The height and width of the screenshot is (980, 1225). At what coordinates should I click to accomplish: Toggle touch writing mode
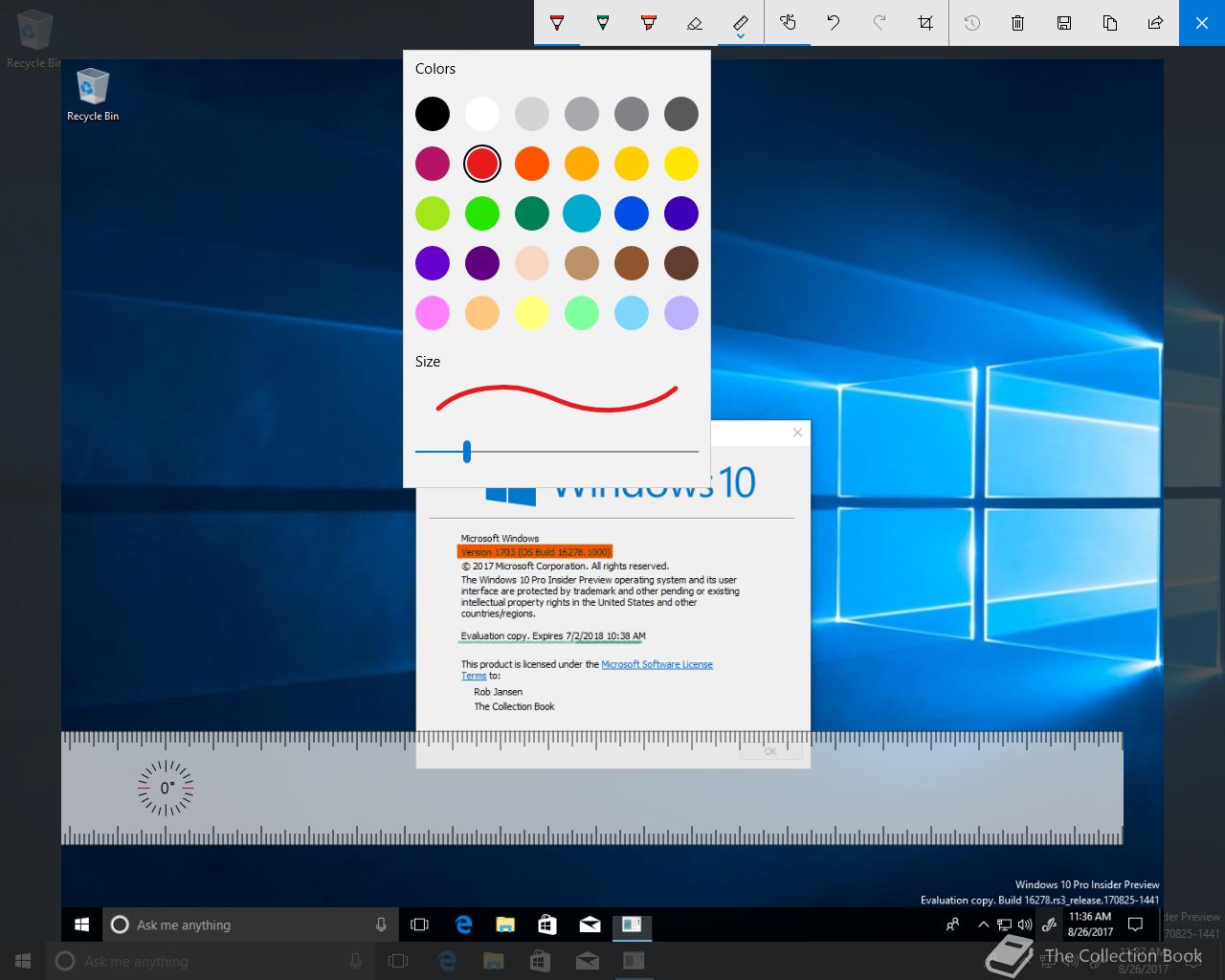pos(788,23)
